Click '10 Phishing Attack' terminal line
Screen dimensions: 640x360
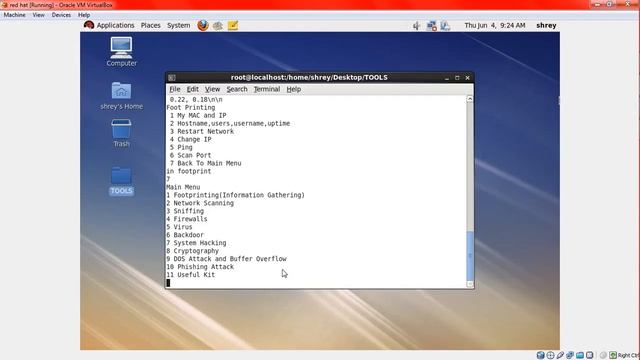pyautogui.click(x=200, y=267)
